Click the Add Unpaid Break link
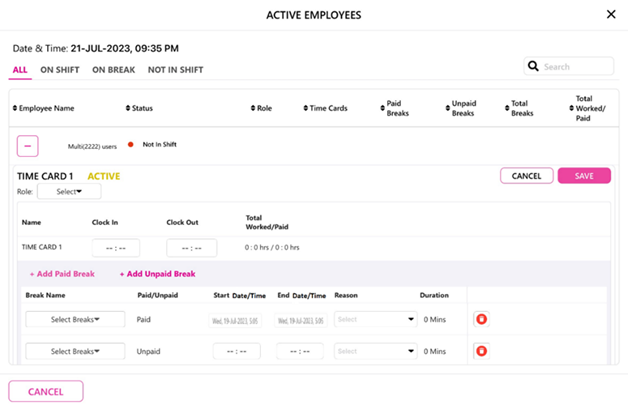Viewport: 628px width, 408px height. 157,273
